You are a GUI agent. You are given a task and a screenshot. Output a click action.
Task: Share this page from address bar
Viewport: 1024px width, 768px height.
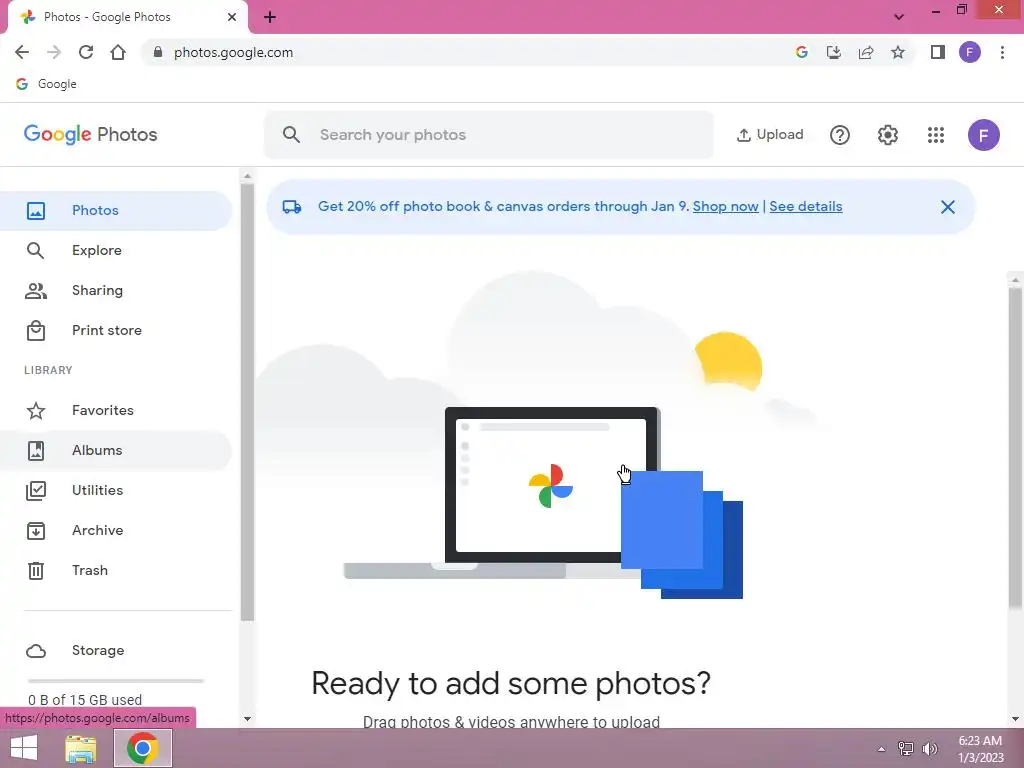[x=866, y=52]
